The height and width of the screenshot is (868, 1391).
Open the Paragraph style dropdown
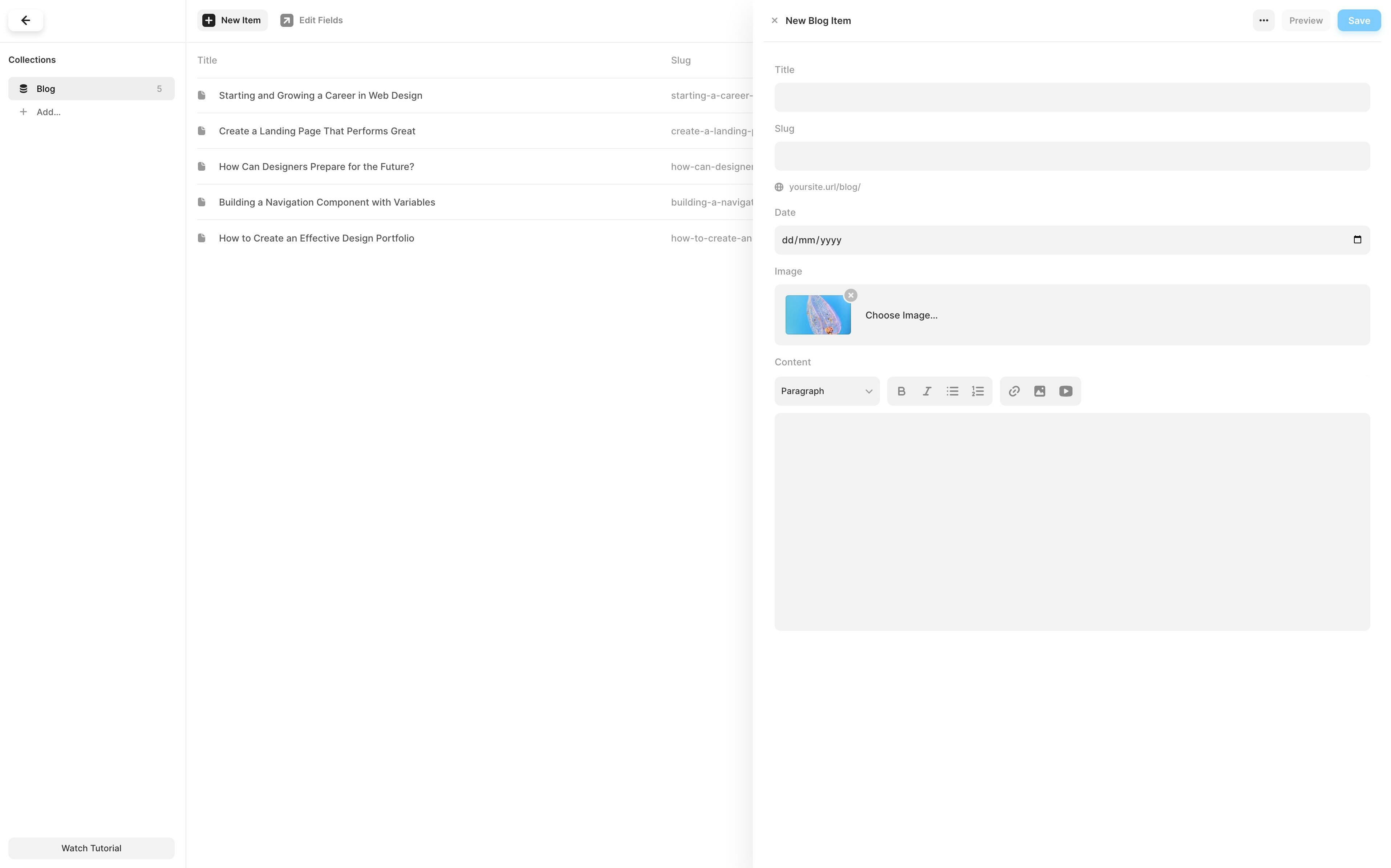click(826, 391)
